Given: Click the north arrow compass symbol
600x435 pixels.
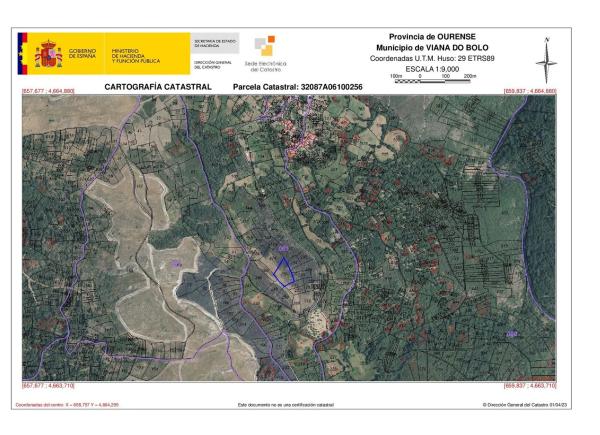Looking at the screenshot, I should pyautogui.click(x=546, y=60).
